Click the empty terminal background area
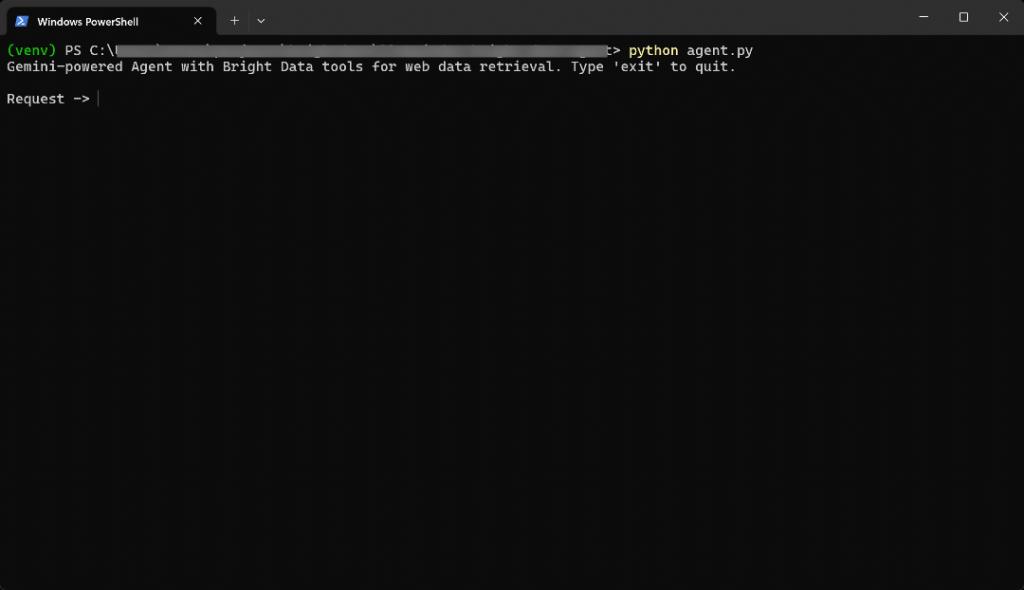Viewport: 1024px width, 590px height. pyautogui.click(x=500, y=350)
